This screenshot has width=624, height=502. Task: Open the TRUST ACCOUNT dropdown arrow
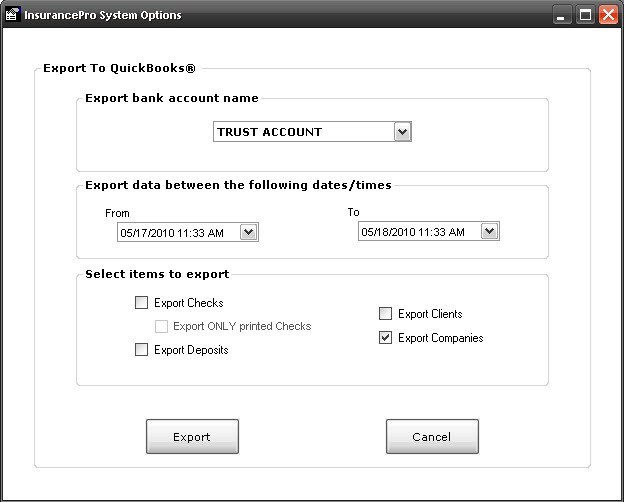tap(402, 132)
